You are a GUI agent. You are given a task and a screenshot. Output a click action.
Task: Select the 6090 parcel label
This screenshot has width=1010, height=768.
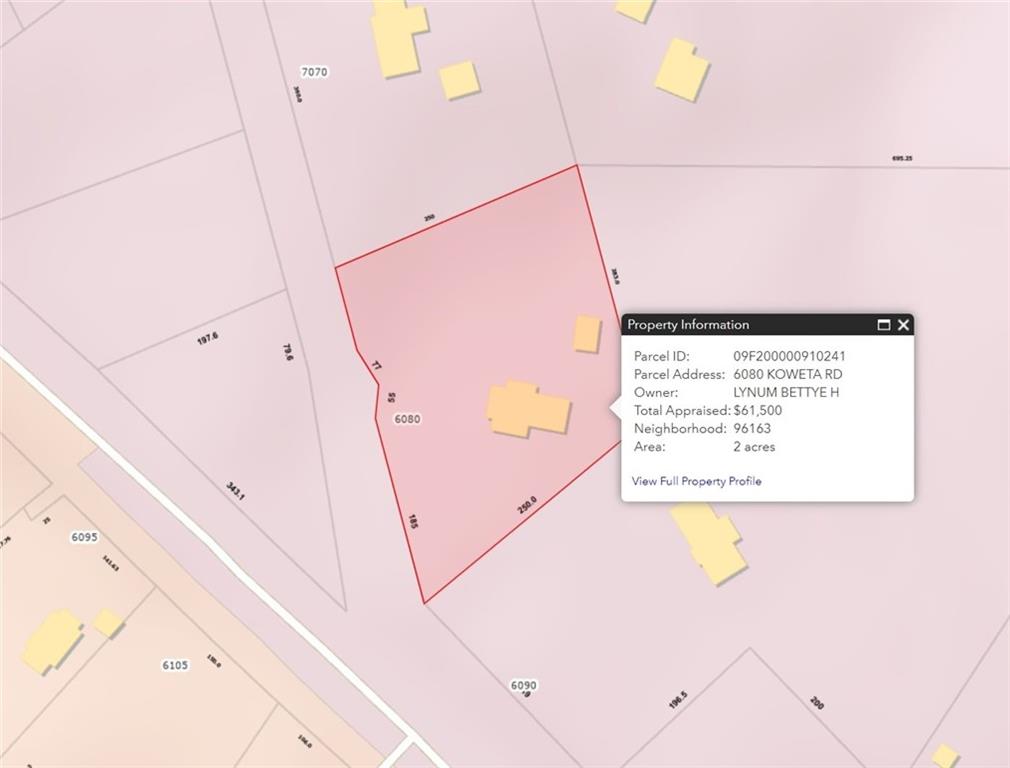pos(523,685)
